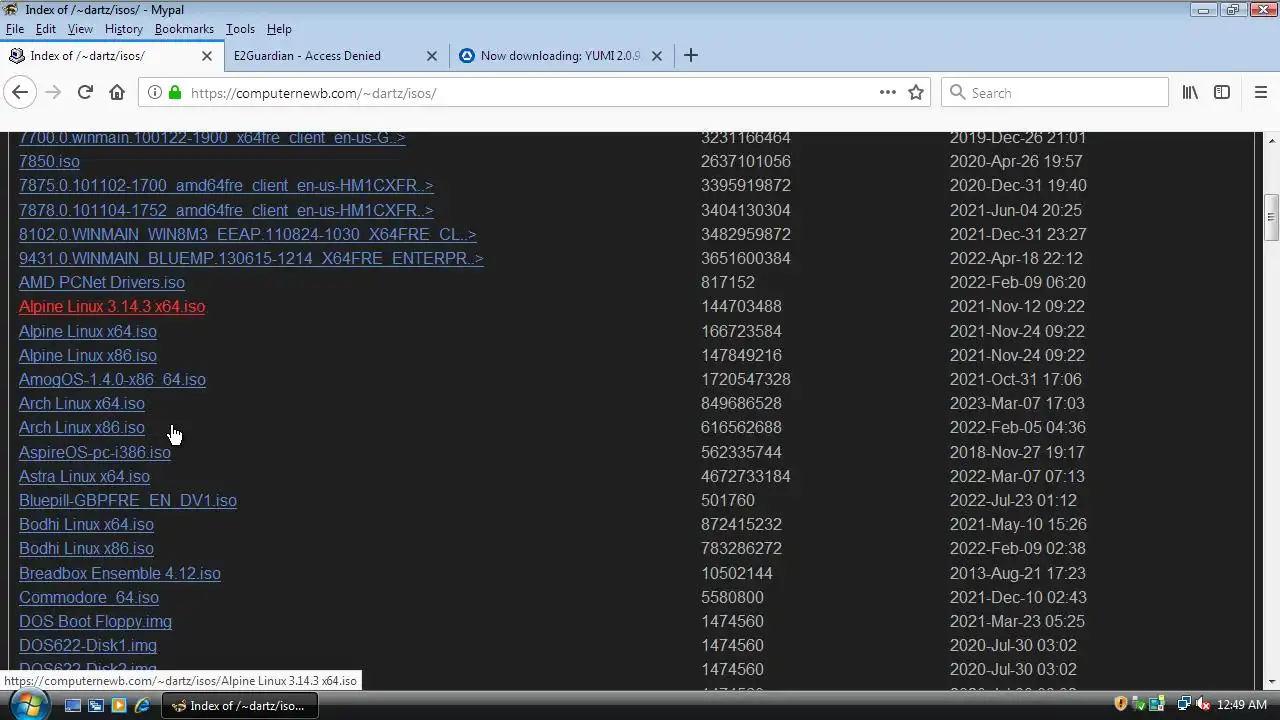Open page actions three-dots menu
The image size is (1280, 720).
click(887, 92)
